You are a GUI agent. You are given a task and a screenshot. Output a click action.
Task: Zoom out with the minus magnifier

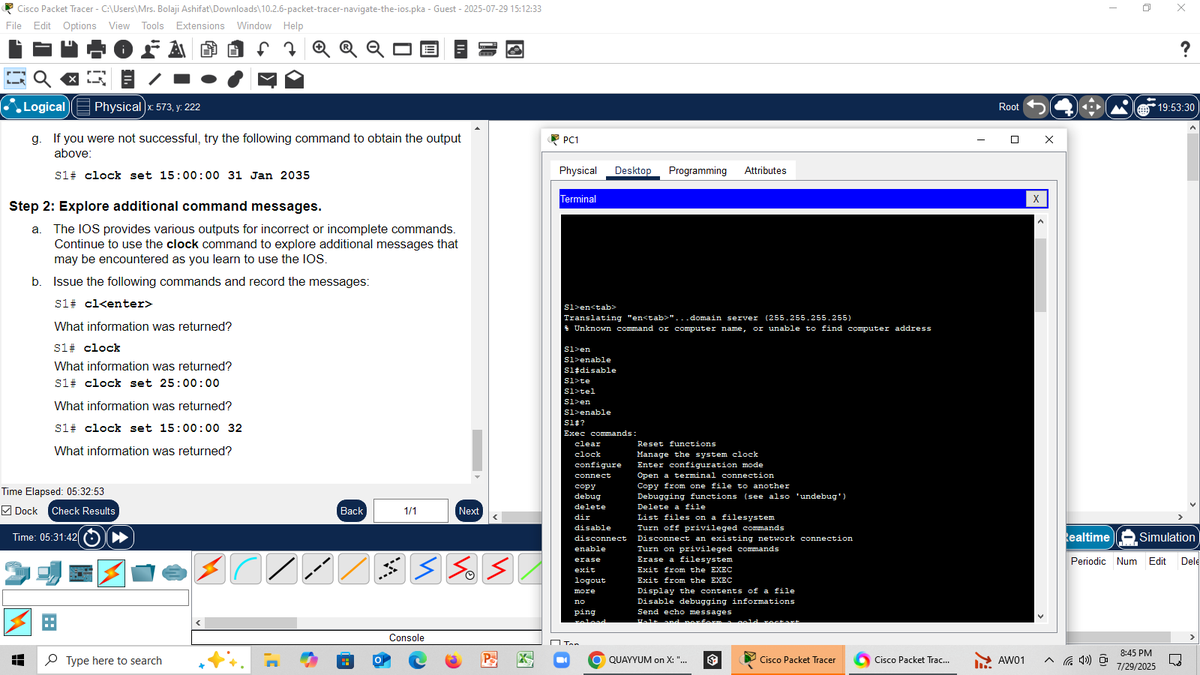375,48
